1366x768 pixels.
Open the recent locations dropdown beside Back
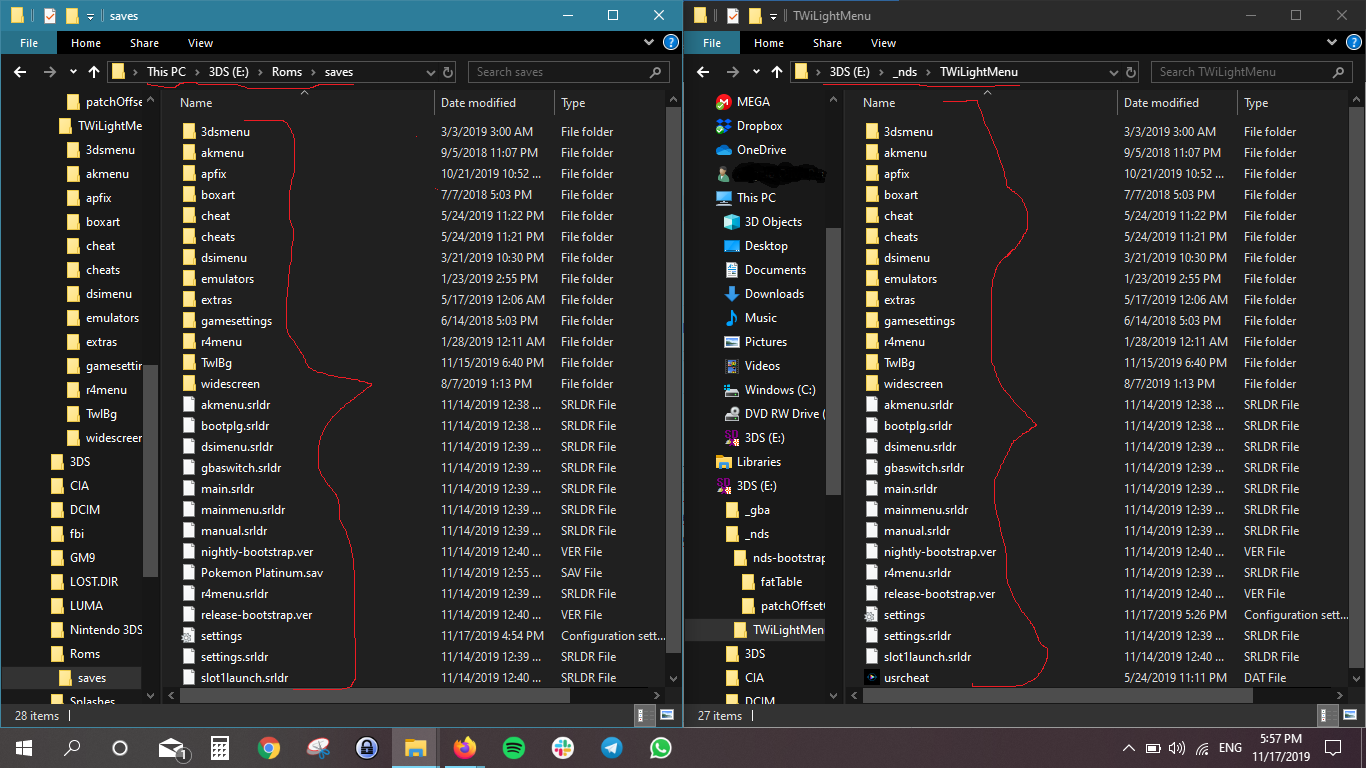point(70,71)
